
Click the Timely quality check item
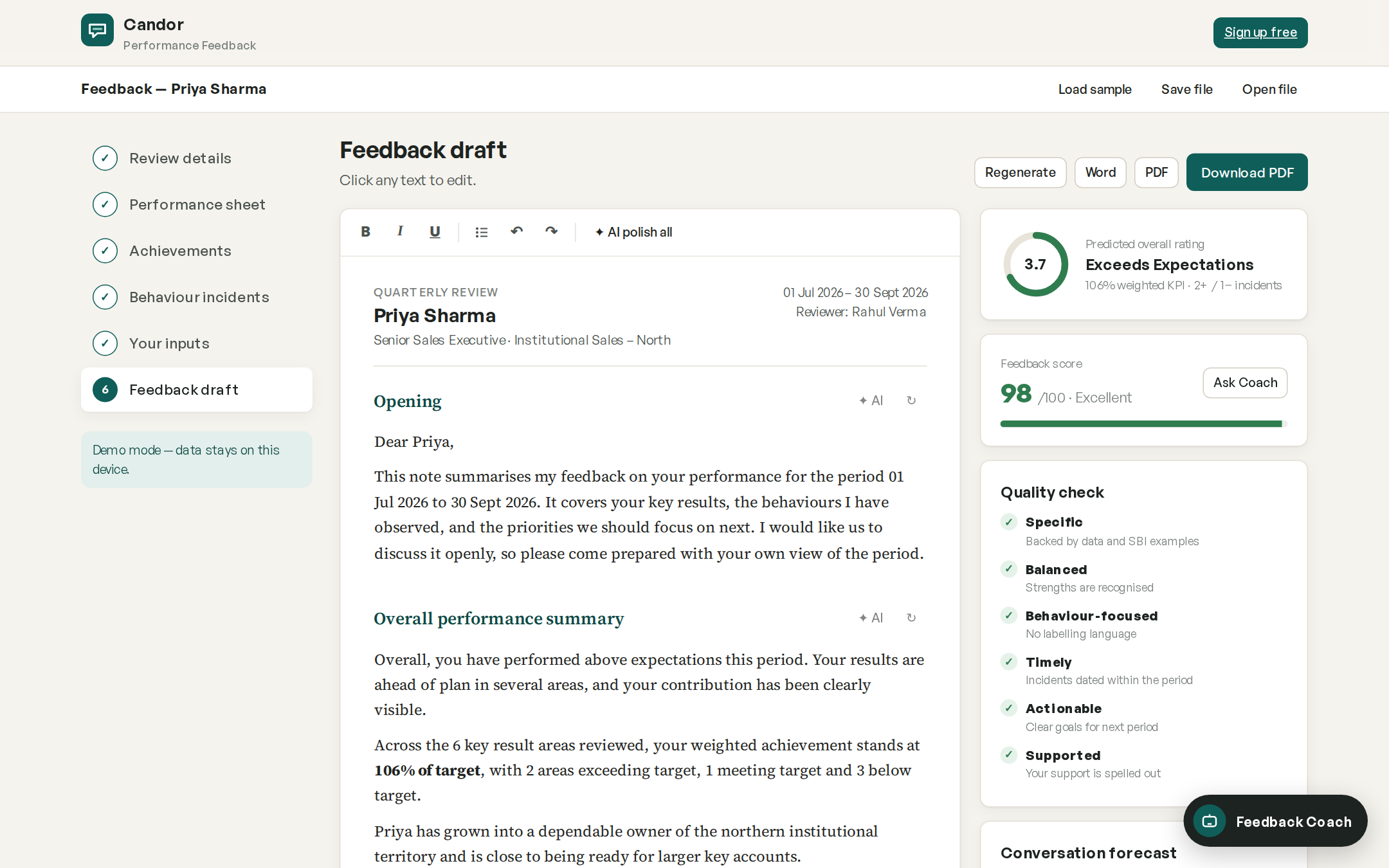pos(1144,671)
